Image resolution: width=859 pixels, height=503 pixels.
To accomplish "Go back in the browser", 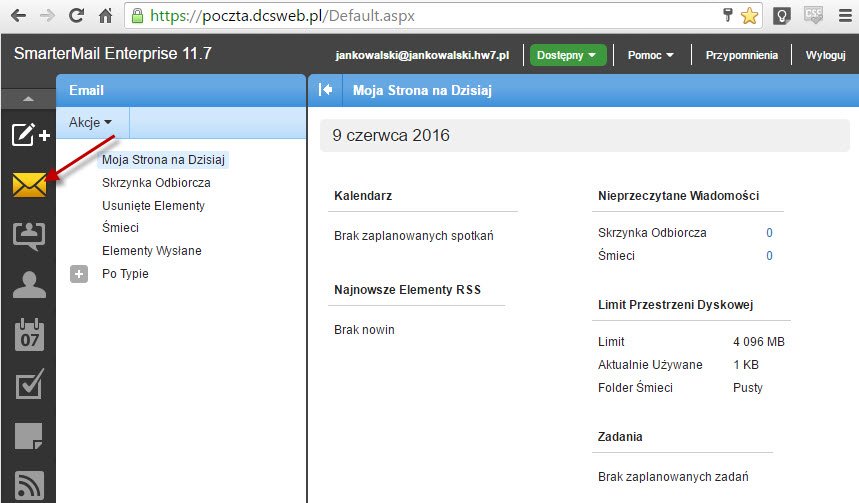I will (19, 15).
